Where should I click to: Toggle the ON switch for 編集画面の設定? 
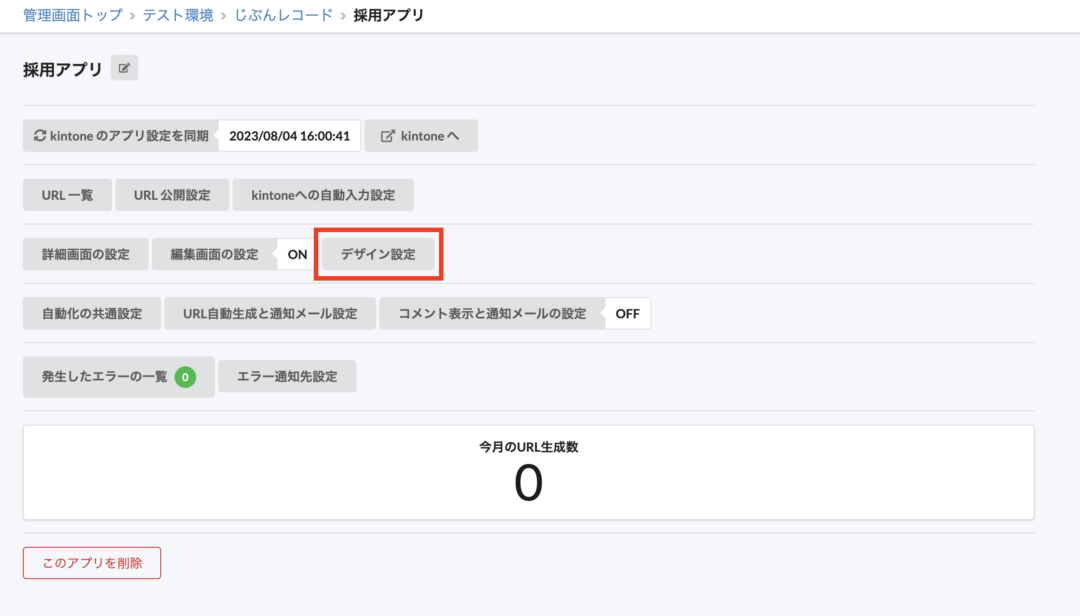[x=296, y=254]
